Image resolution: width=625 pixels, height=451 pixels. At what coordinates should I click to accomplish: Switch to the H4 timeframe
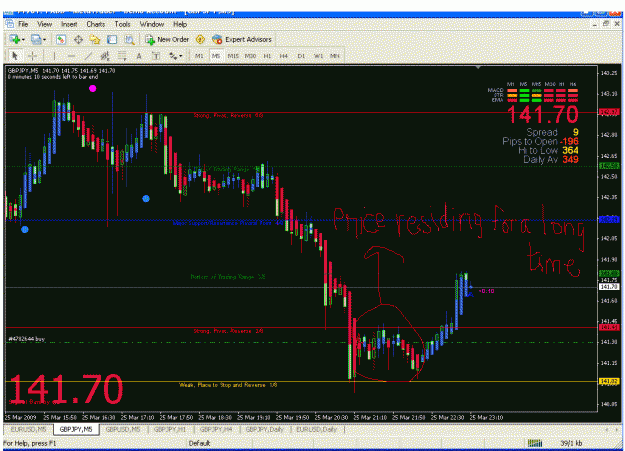tap(284, 56)
